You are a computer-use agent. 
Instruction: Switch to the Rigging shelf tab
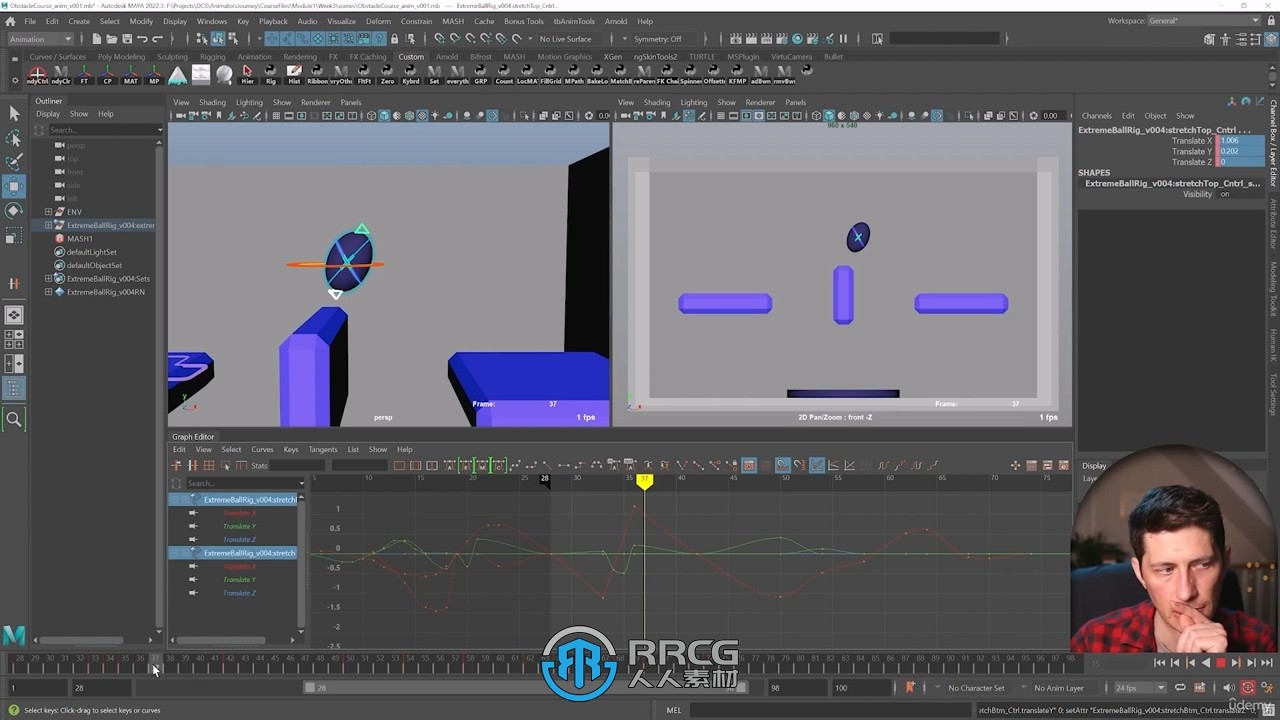212,57
